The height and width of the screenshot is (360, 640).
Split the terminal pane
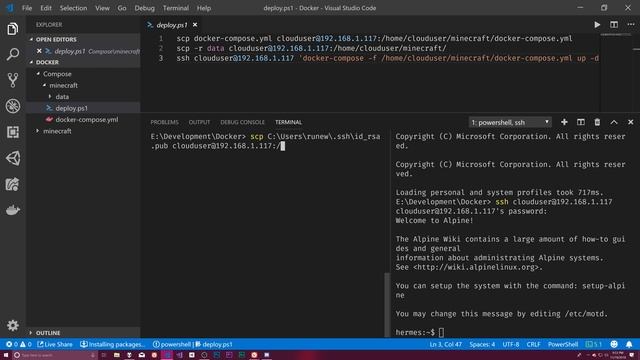pos(581,122)
